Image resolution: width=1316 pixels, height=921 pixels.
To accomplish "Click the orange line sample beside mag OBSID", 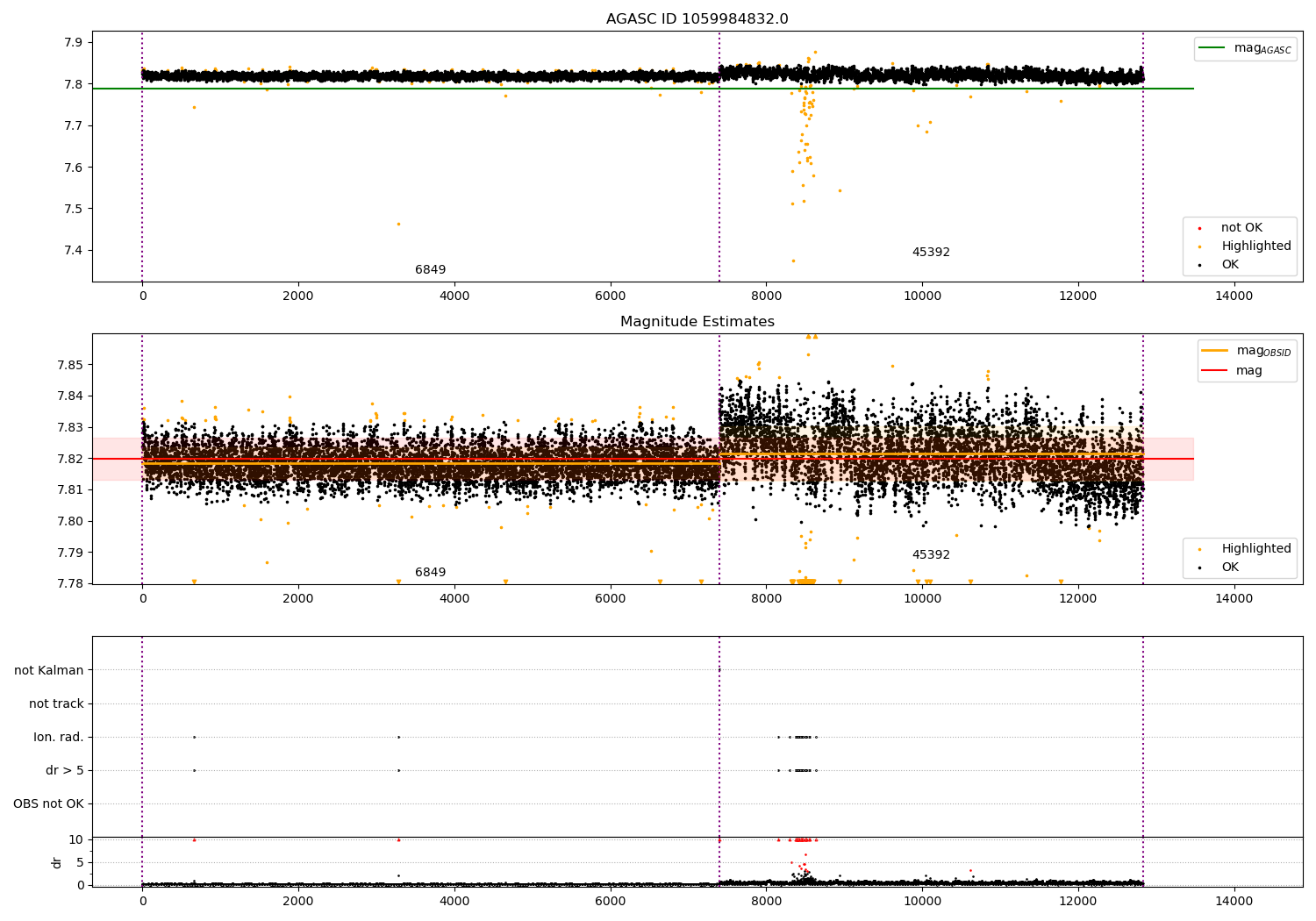I will click(x=1215, y=351).
